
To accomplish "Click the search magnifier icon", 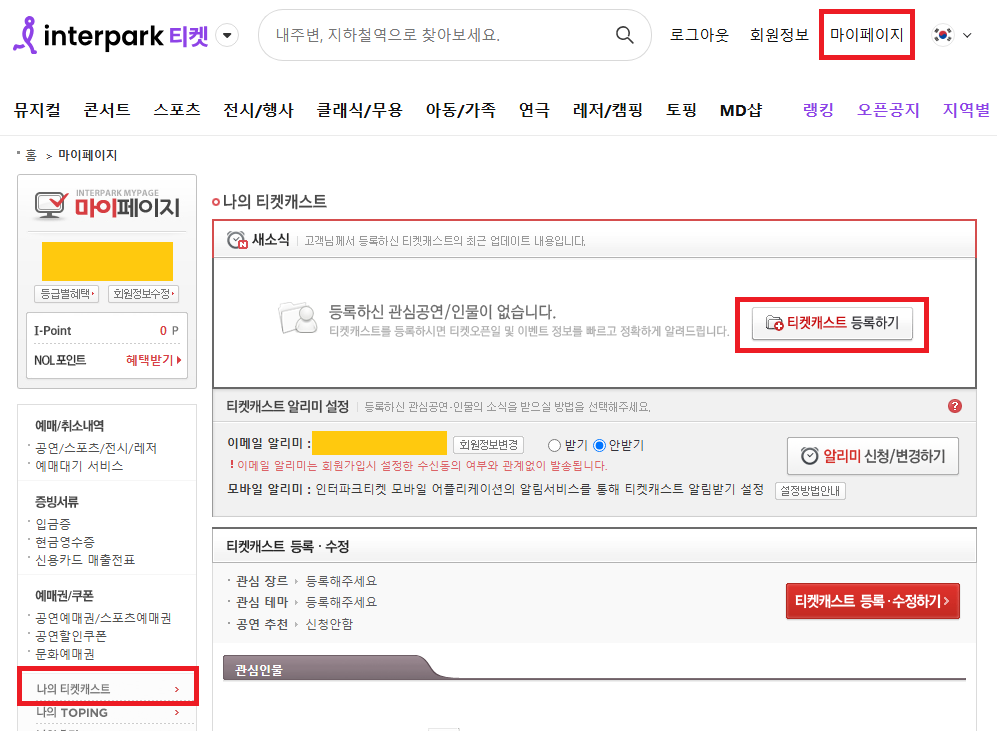I will (x=624, y=35).
